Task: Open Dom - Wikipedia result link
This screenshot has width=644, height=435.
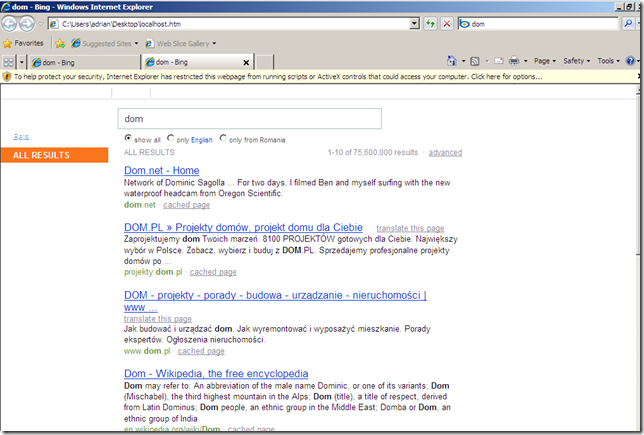Action: (x=216, y=373)
